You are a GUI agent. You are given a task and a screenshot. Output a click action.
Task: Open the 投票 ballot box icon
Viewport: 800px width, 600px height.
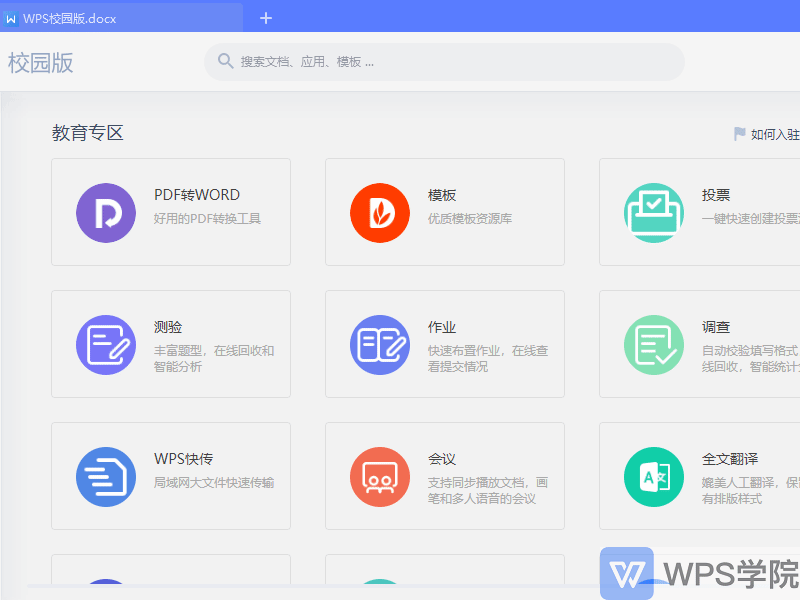(x=654, y=213)
